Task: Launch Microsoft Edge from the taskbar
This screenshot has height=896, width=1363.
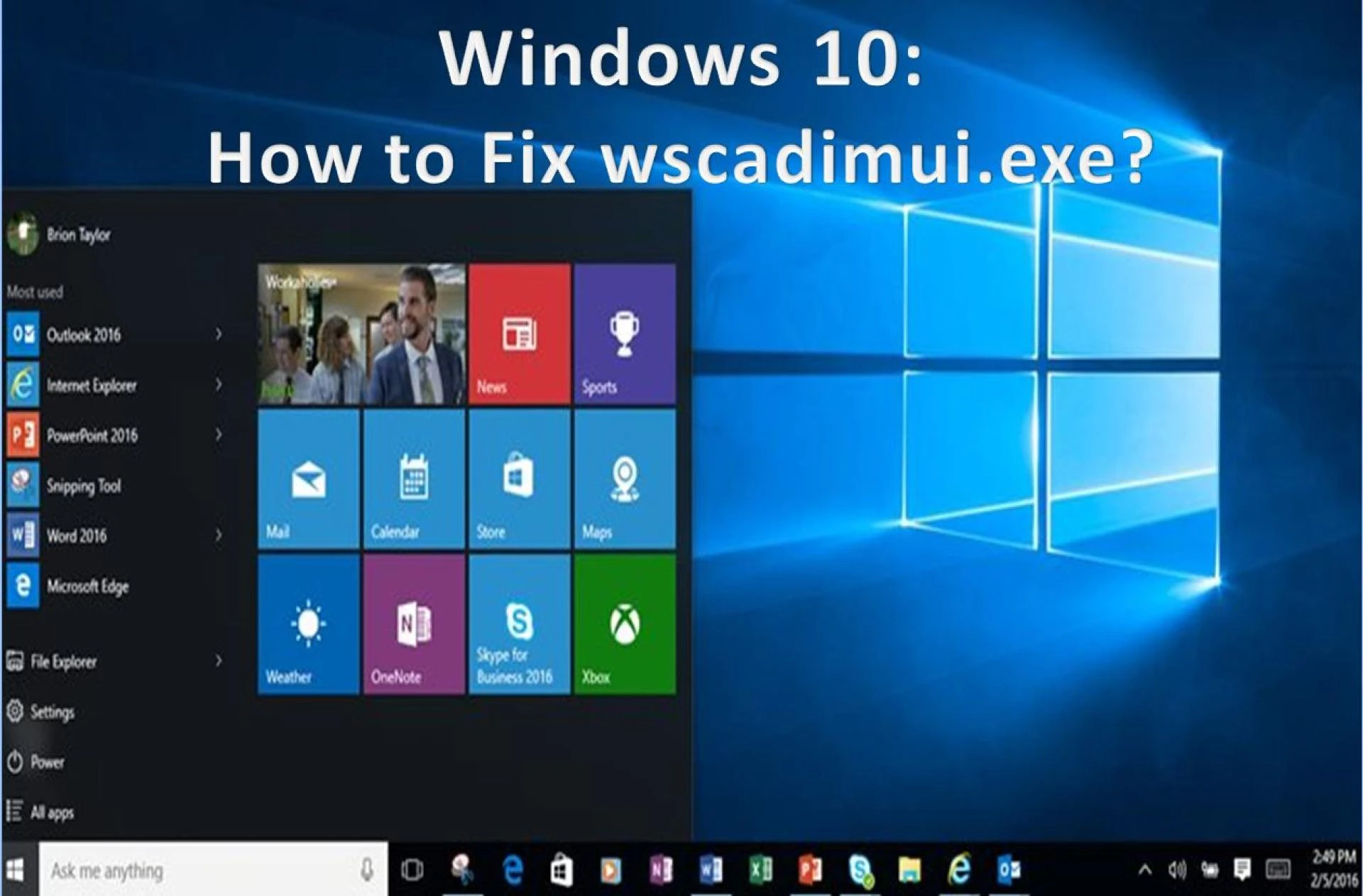Action: click(x=511, y=867)
